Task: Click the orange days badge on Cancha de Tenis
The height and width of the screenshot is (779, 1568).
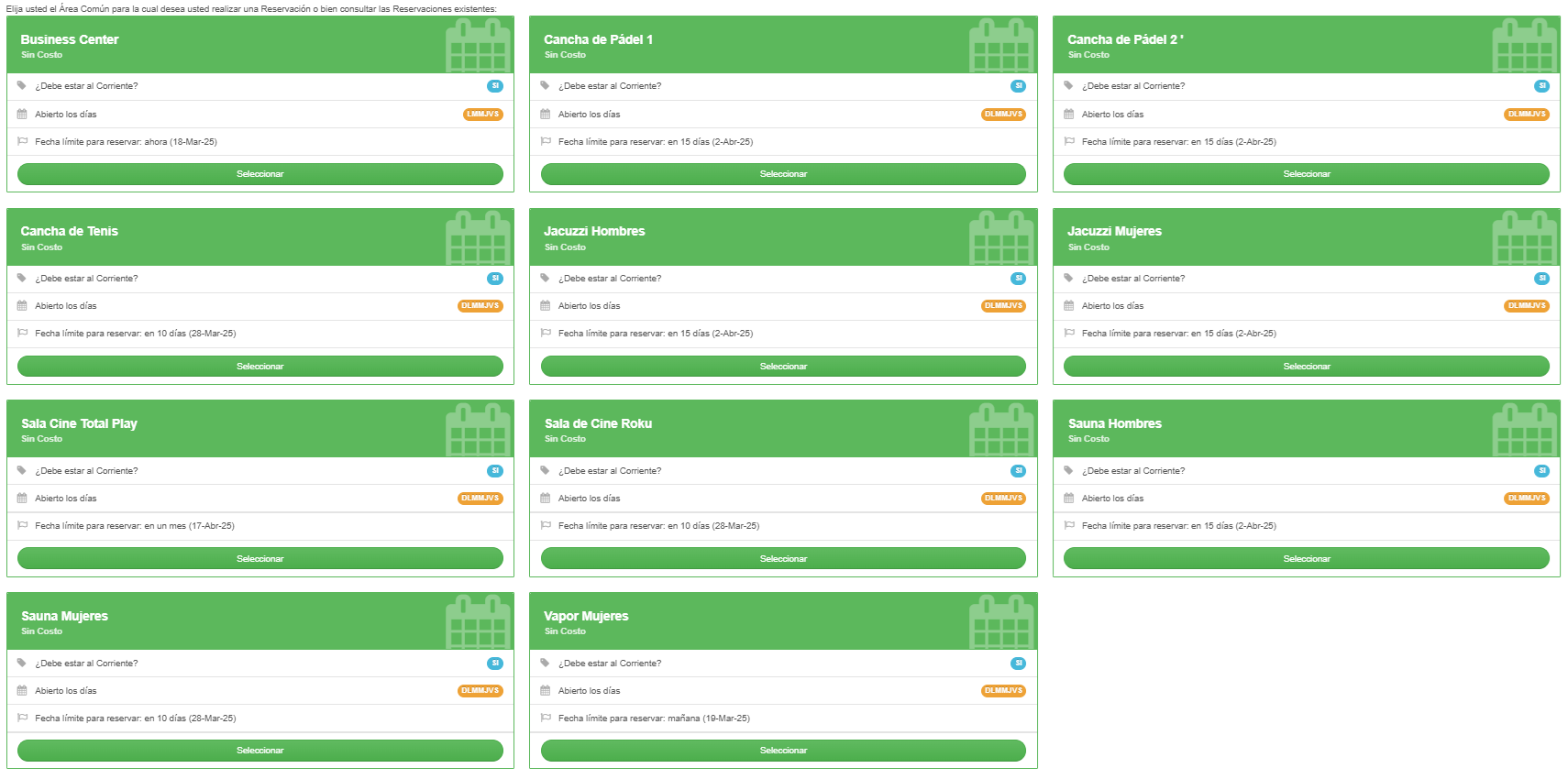Action: (x=480, y=306)
